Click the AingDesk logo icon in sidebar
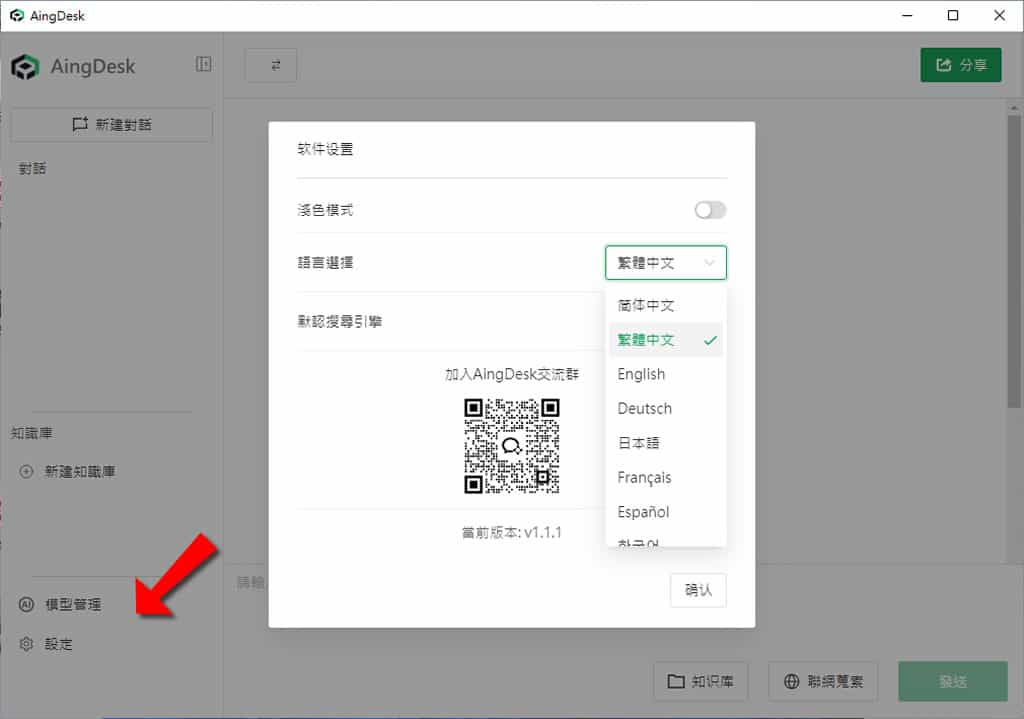Viewport: 1024px width, 719px height. 25,67
